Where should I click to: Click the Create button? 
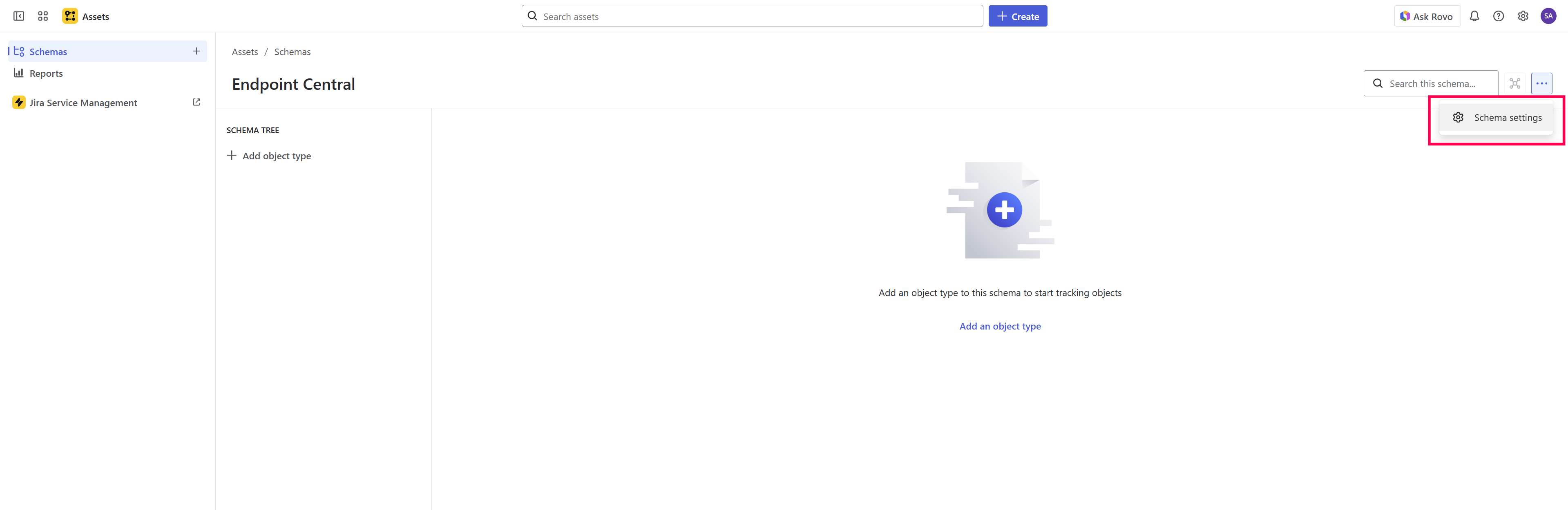click(1017, 16)
